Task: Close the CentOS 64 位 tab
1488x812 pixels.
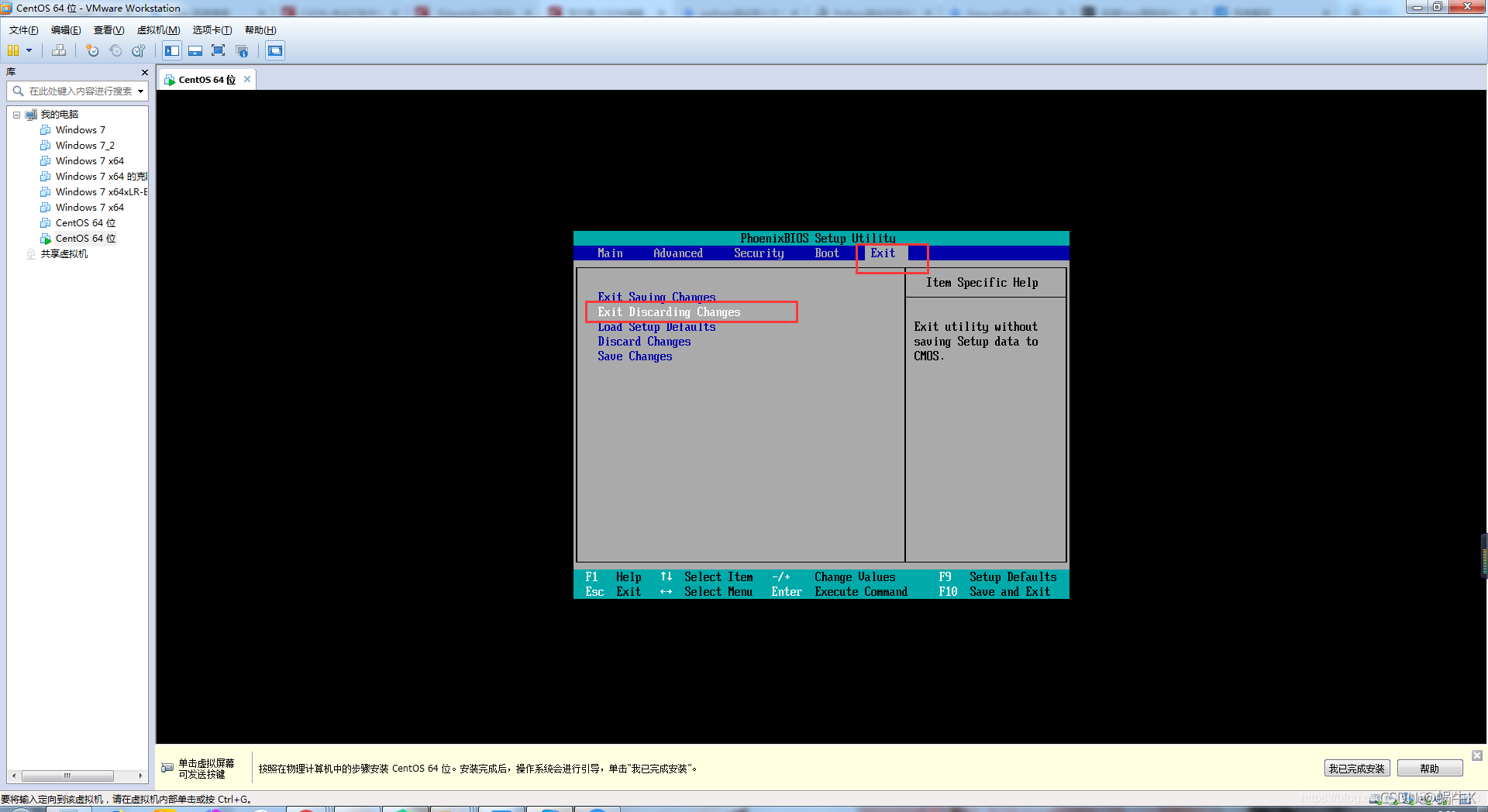Action: tap(247, 79)
